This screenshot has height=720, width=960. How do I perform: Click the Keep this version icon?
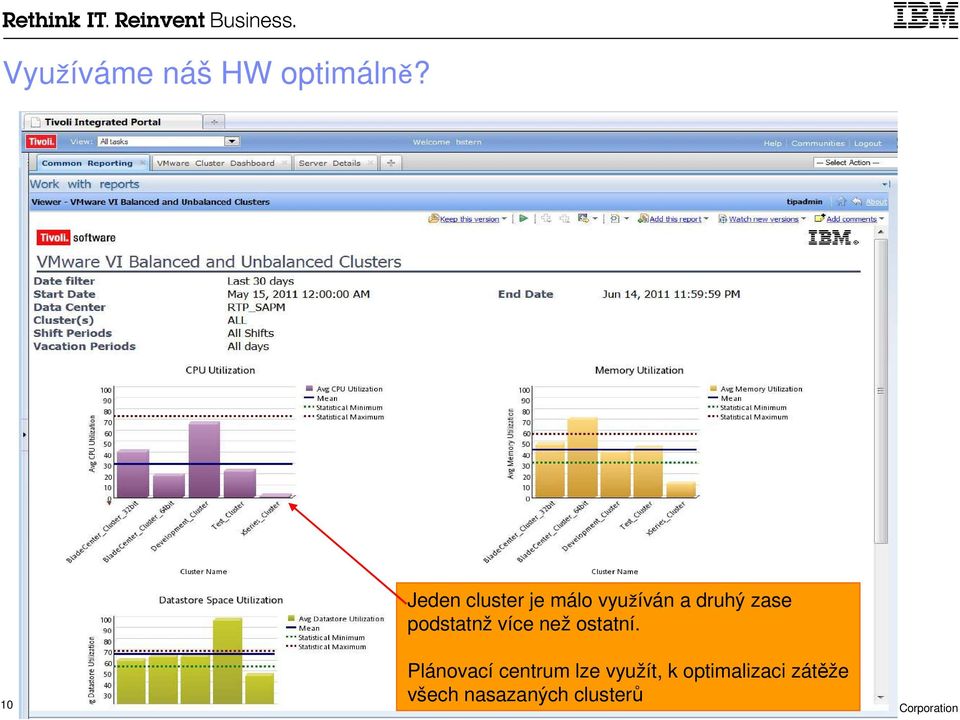coord(433,219)
